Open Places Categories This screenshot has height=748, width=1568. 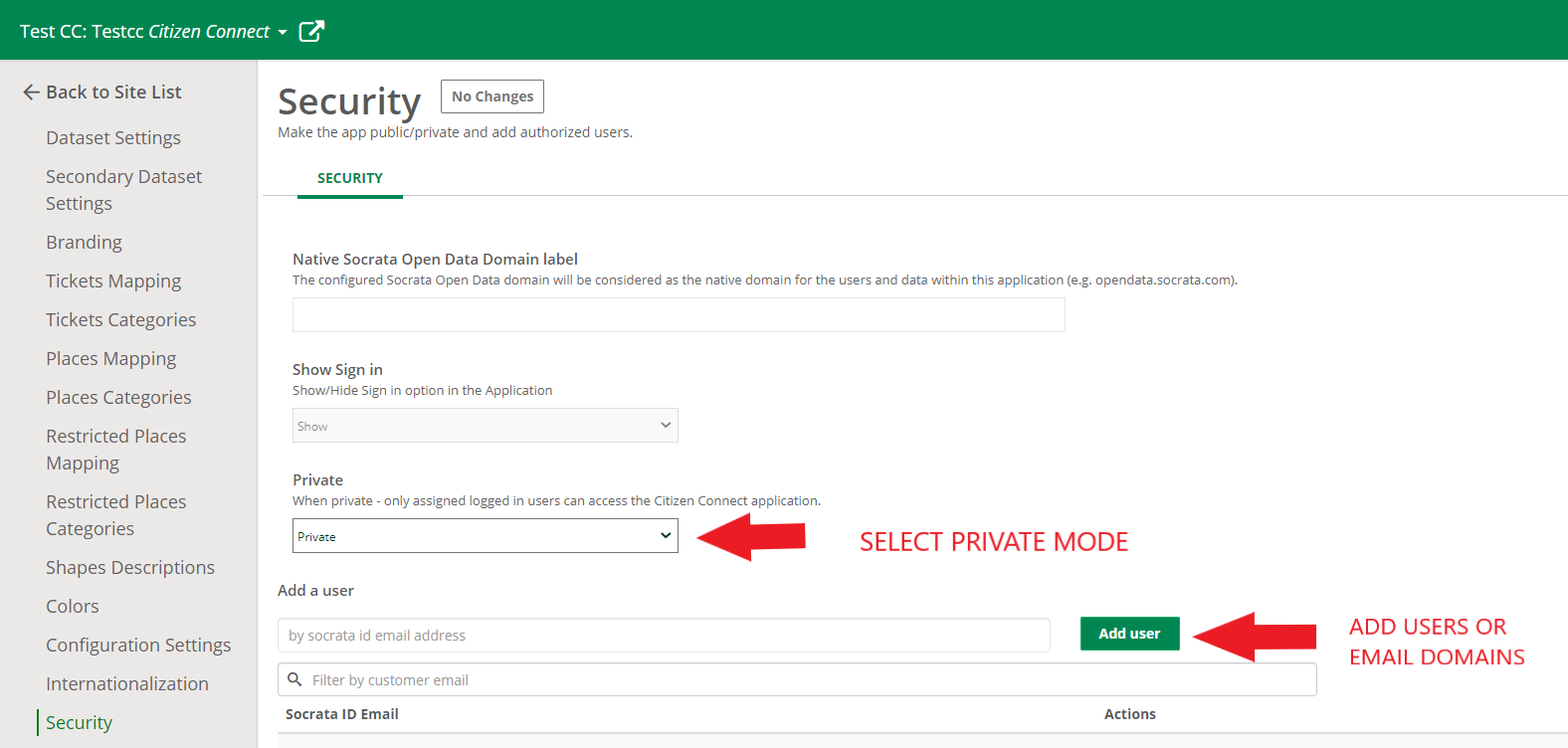click(x=118, y=398)
